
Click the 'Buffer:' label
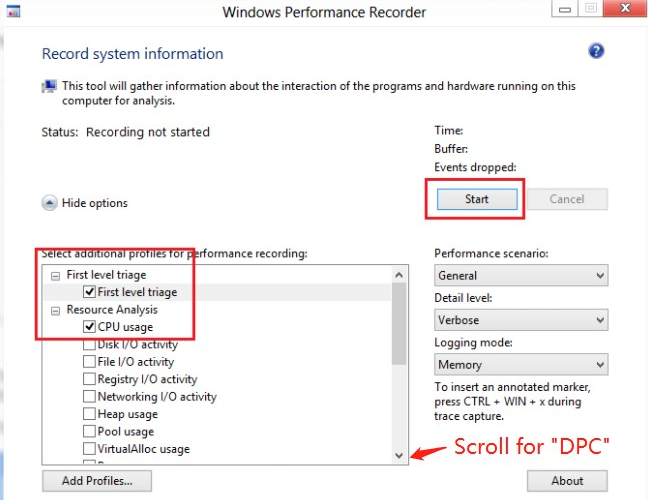pyautogui.click(x=451, y=149)
